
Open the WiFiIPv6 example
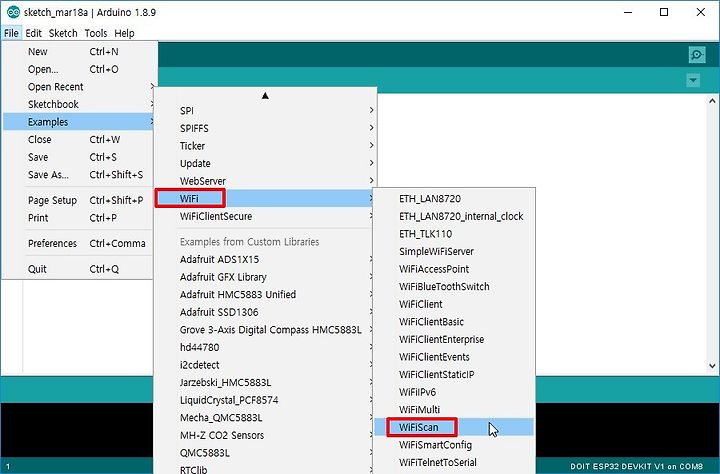click(454, 392)
